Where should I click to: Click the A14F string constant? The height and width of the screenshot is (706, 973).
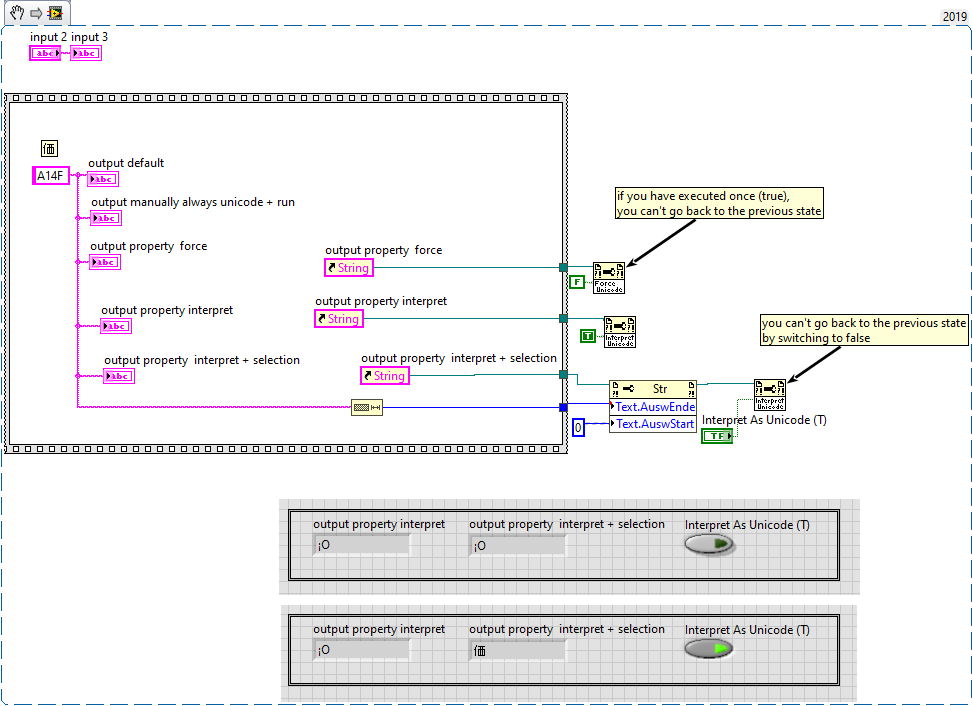51,176
